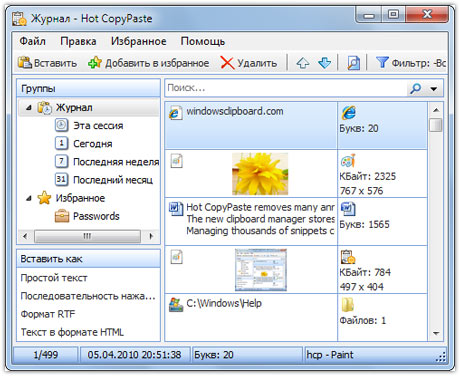The width and height of the screenshot is (460, 376).
Task: Select the Passwords folder
Action: (96, 216)
